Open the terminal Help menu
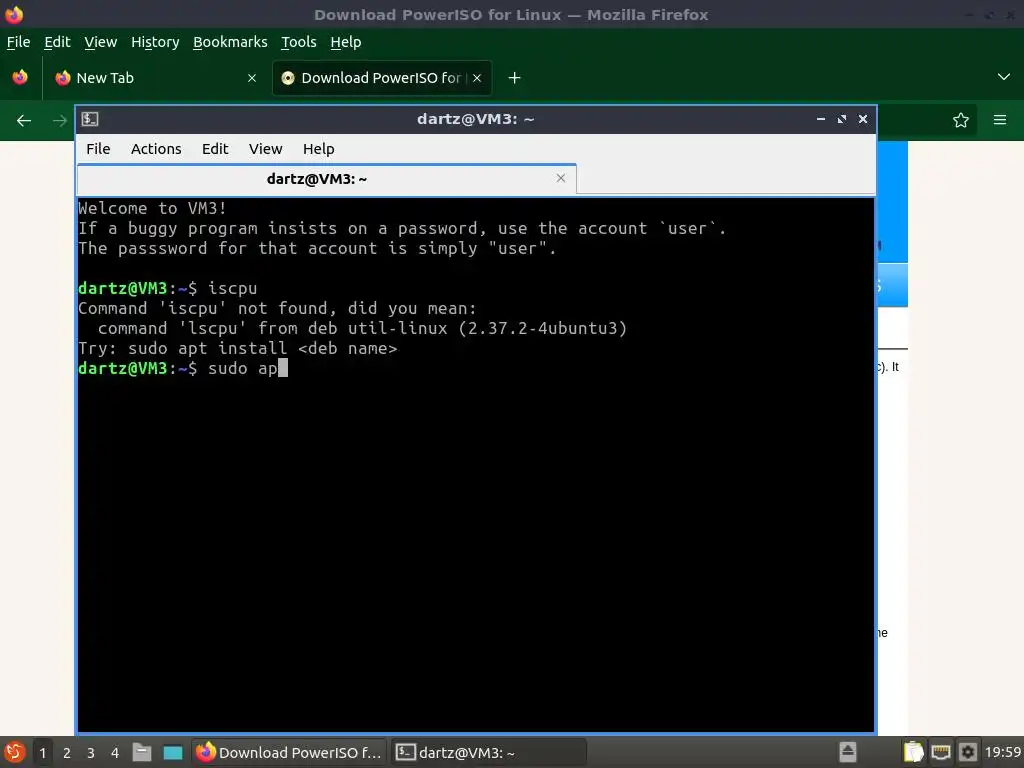 (319, 149)
